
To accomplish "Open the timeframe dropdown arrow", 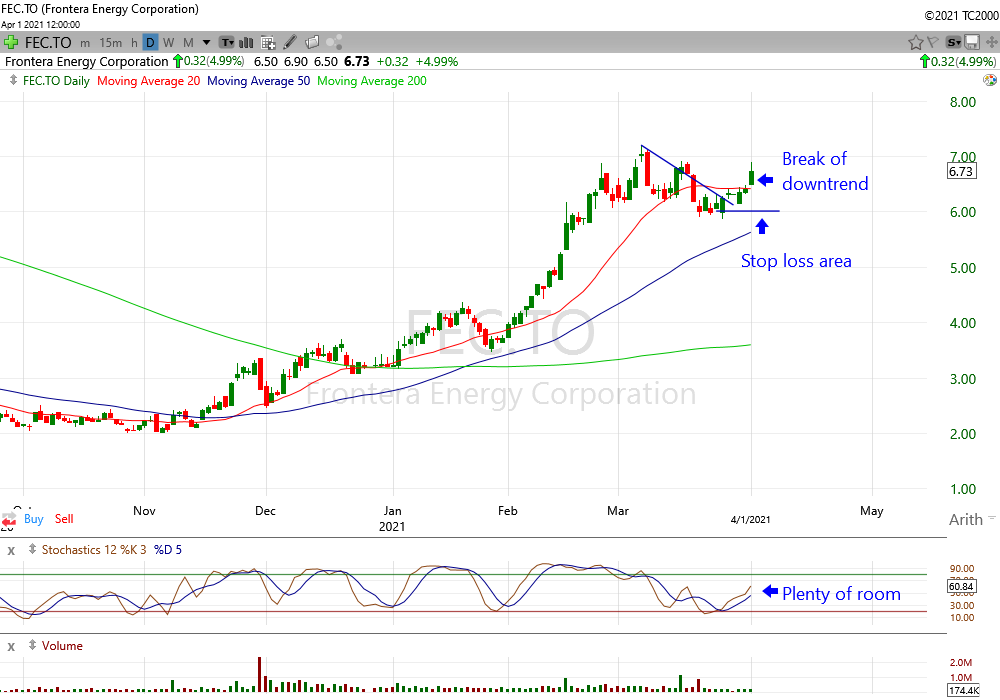I will pyautogui.click(x=206, y=43).
